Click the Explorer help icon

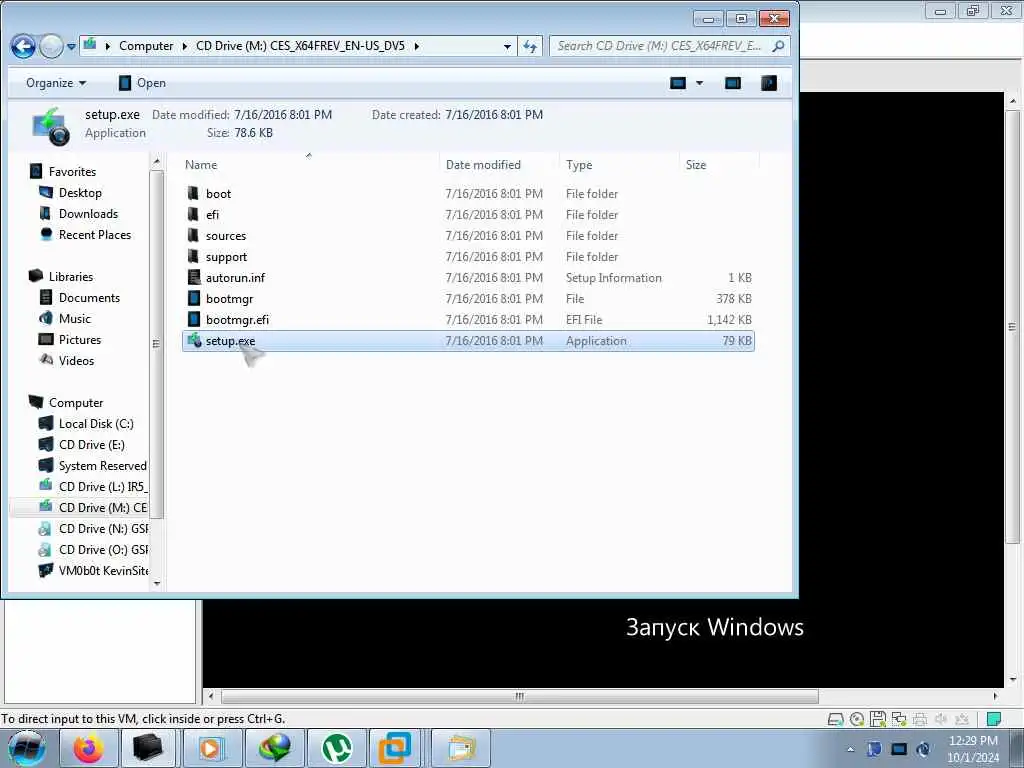(x=769, y=83)
